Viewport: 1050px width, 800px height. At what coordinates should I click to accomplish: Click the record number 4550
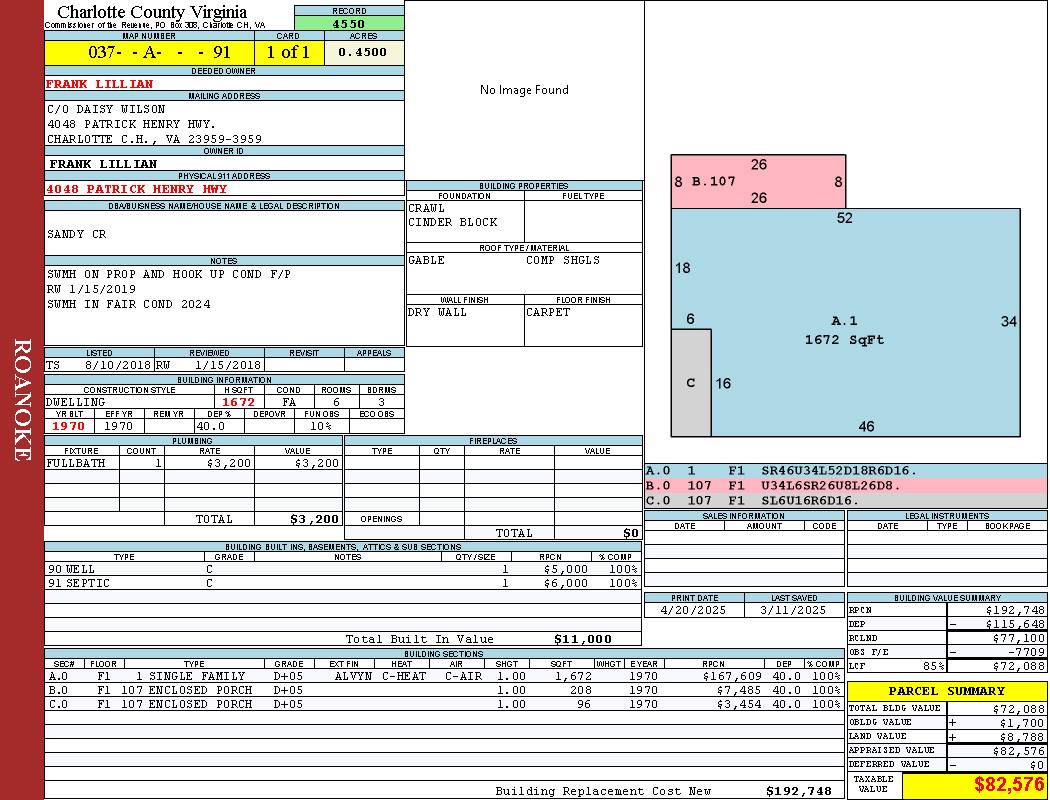pos(349,23)
